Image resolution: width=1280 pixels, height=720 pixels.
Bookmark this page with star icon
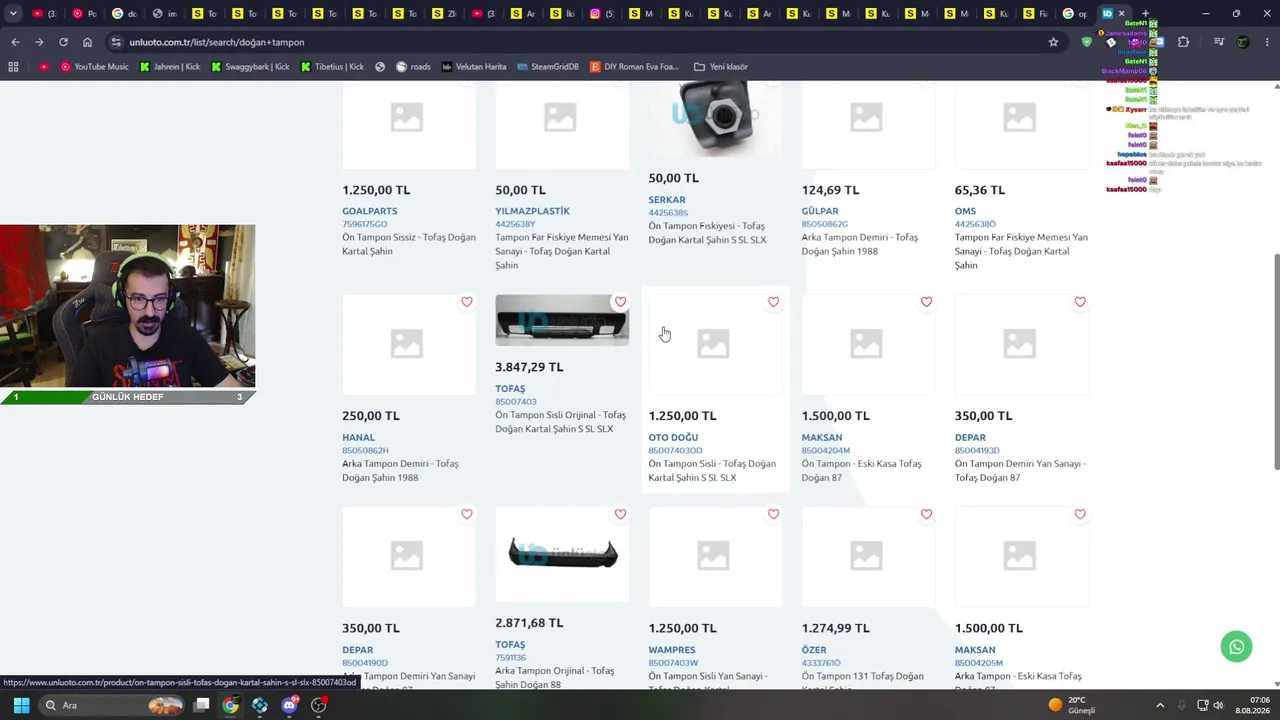coord(1053,42)
